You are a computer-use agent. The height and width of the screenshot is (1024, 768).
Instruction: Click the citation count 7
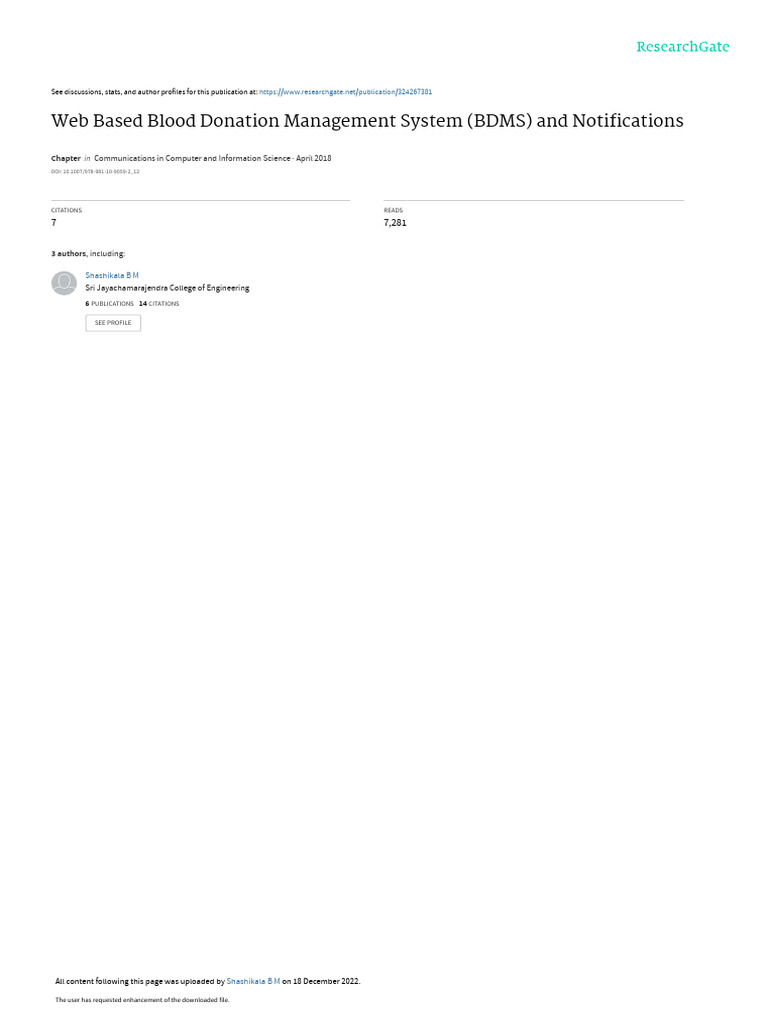(54, 223)
